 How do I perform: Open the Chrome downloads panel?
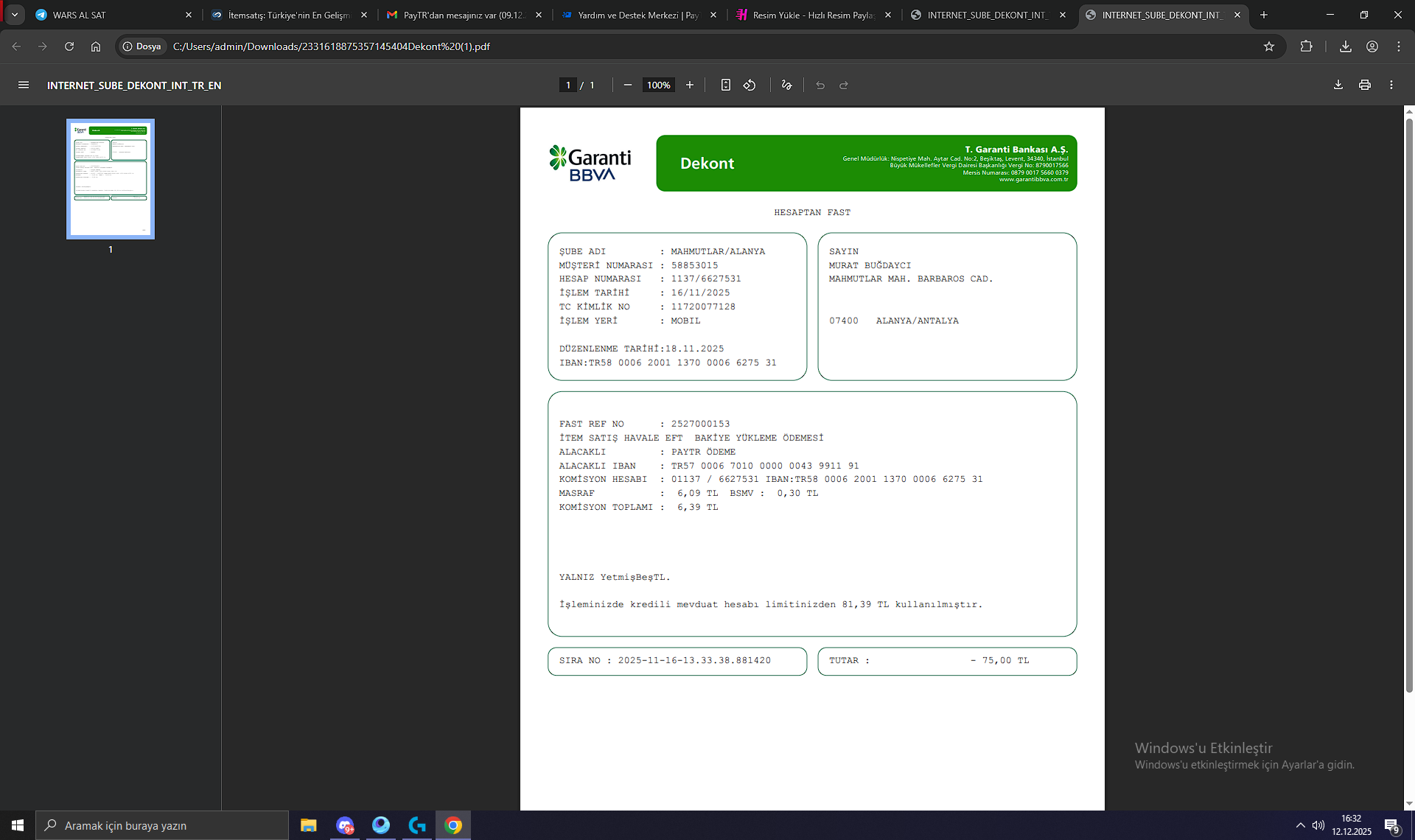(x=1346, y=46)
